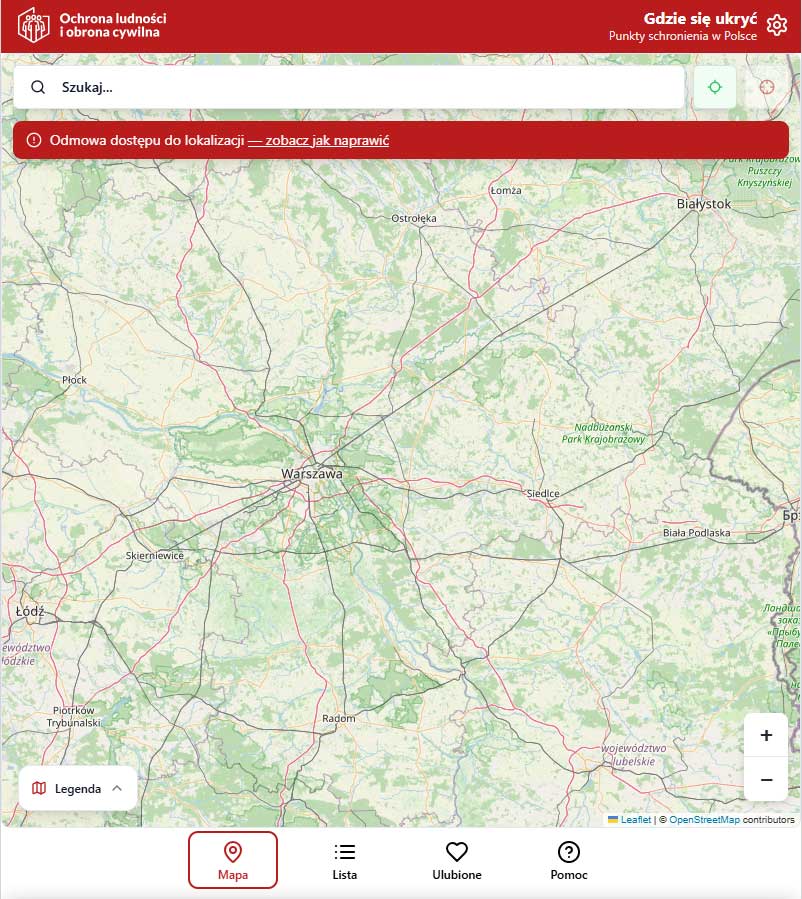The height and width of the screenshot is (899, 802).
Task: Click the magnifier icon in the search bar
Action: pos(38,87)
